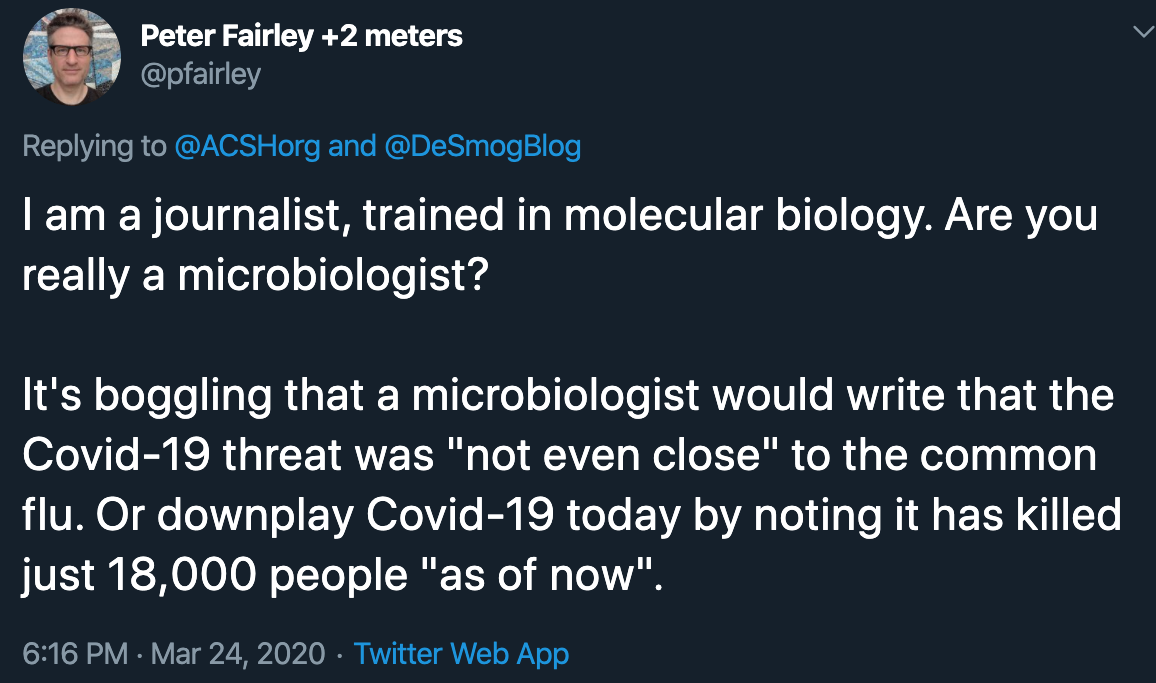Click the "Replying to" label

[x=94, y=146]
